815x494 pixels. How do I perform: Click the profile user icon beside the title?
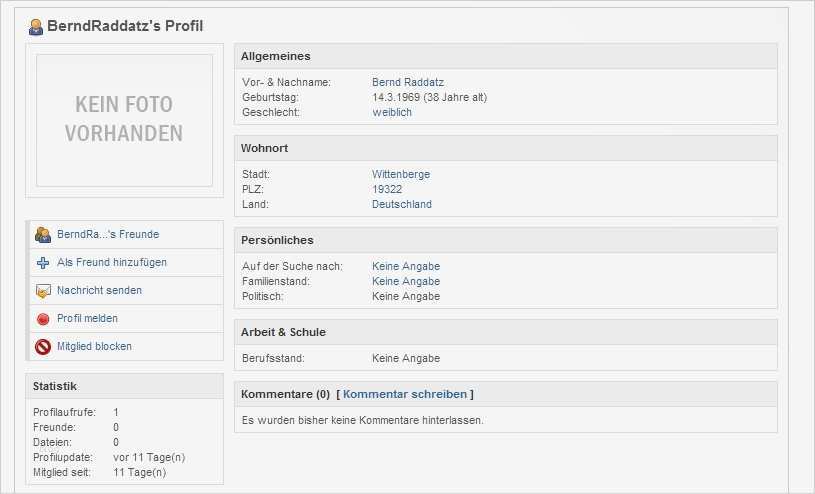[36, 27]
